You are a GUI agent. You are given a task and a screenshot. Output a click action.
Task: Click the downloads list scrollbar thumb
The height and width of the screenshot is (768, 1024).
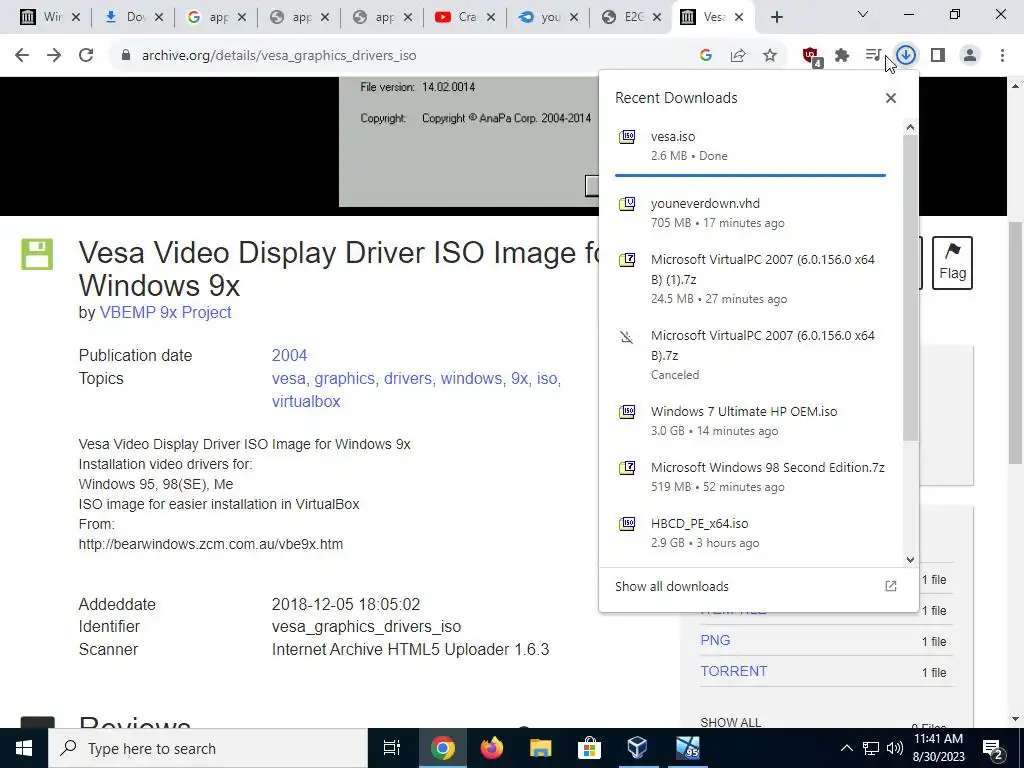pos(910,287)
